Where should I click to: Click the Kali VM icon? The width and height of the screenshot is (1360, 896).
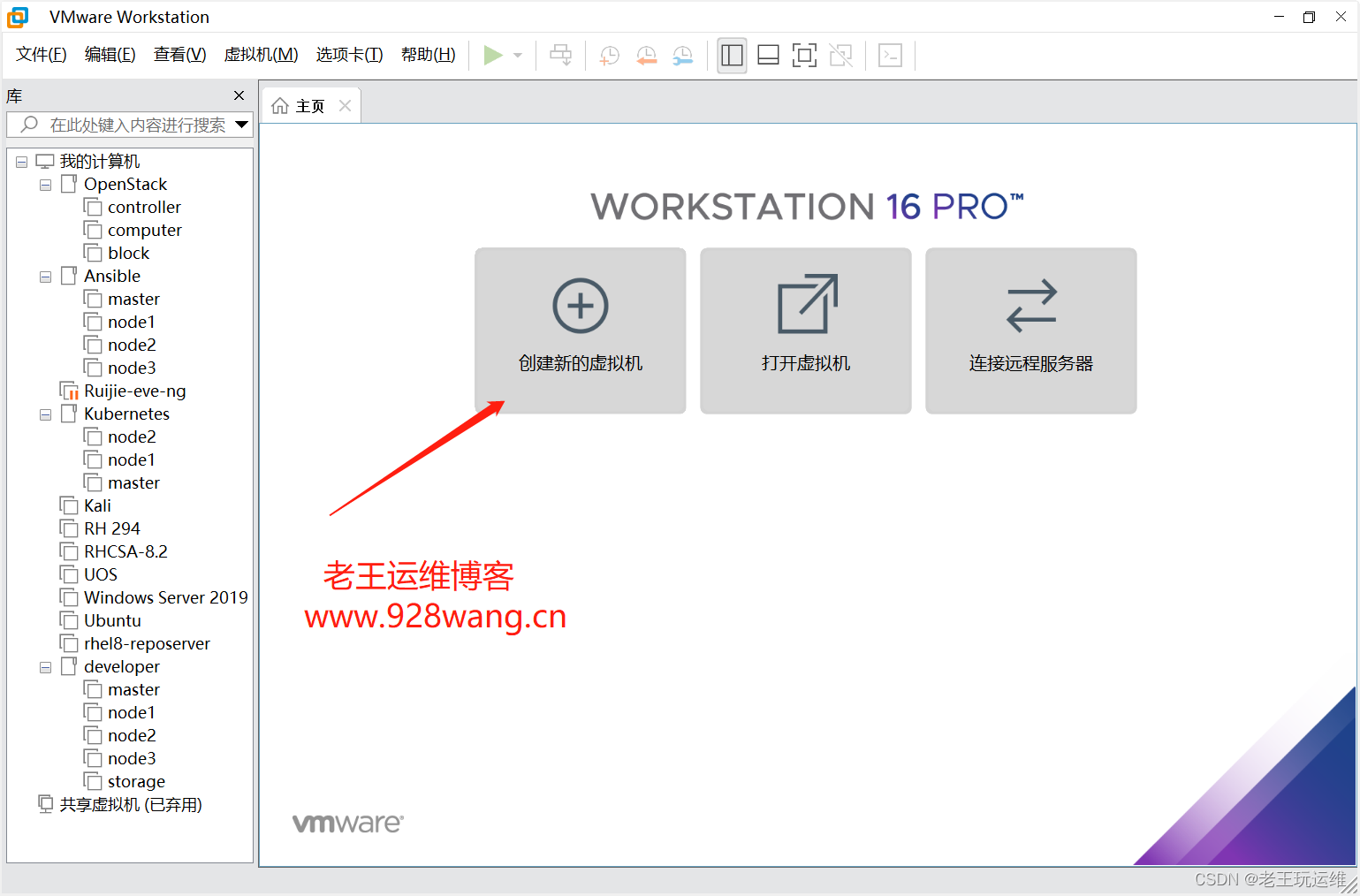tap(69, 505)
